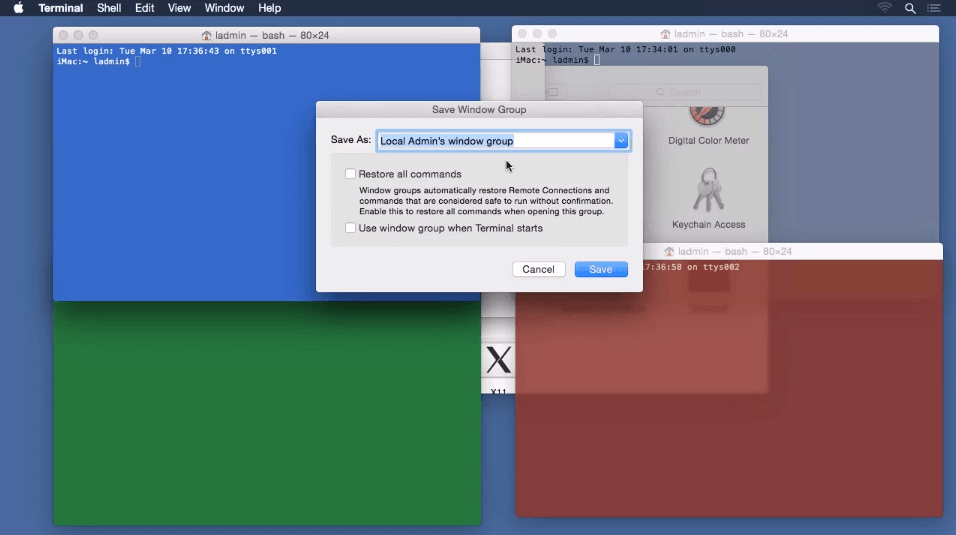Click the X11 app icon
This screenshot has width=956, height=535.
[x=498, y=360]
